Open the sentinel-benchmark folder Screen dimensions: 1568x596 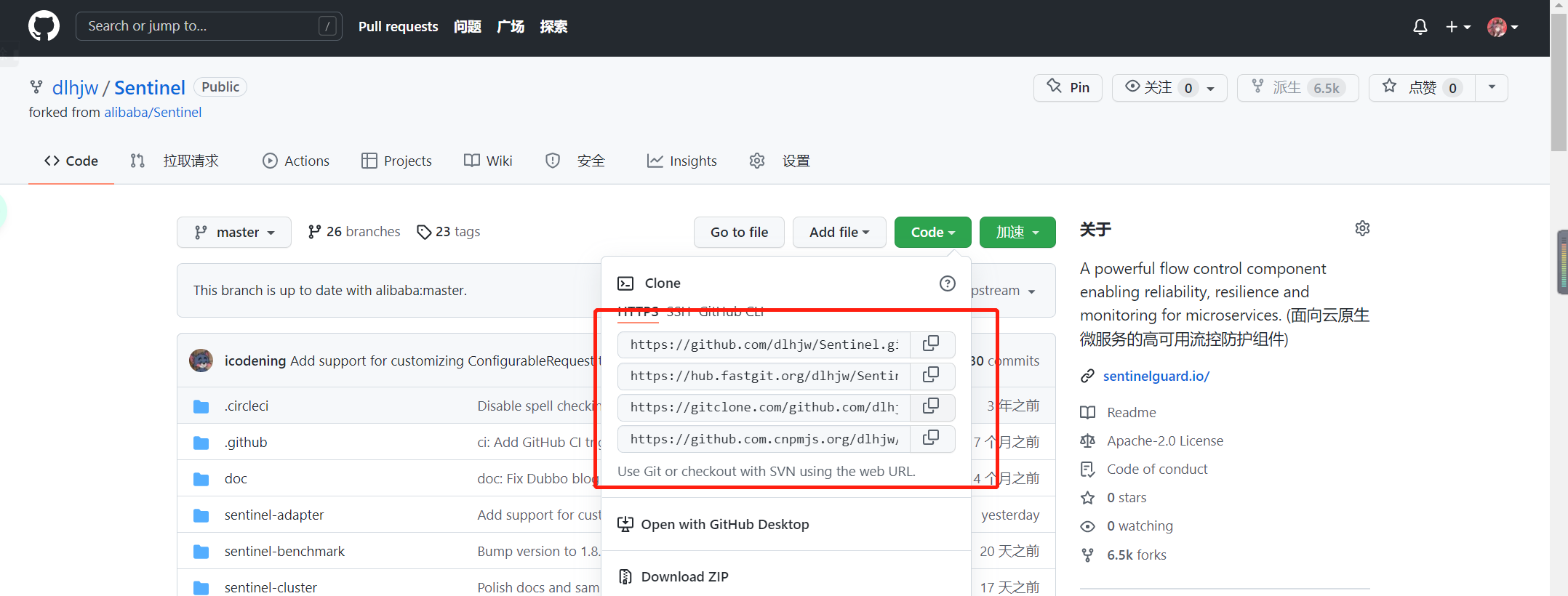coord(284,552)
